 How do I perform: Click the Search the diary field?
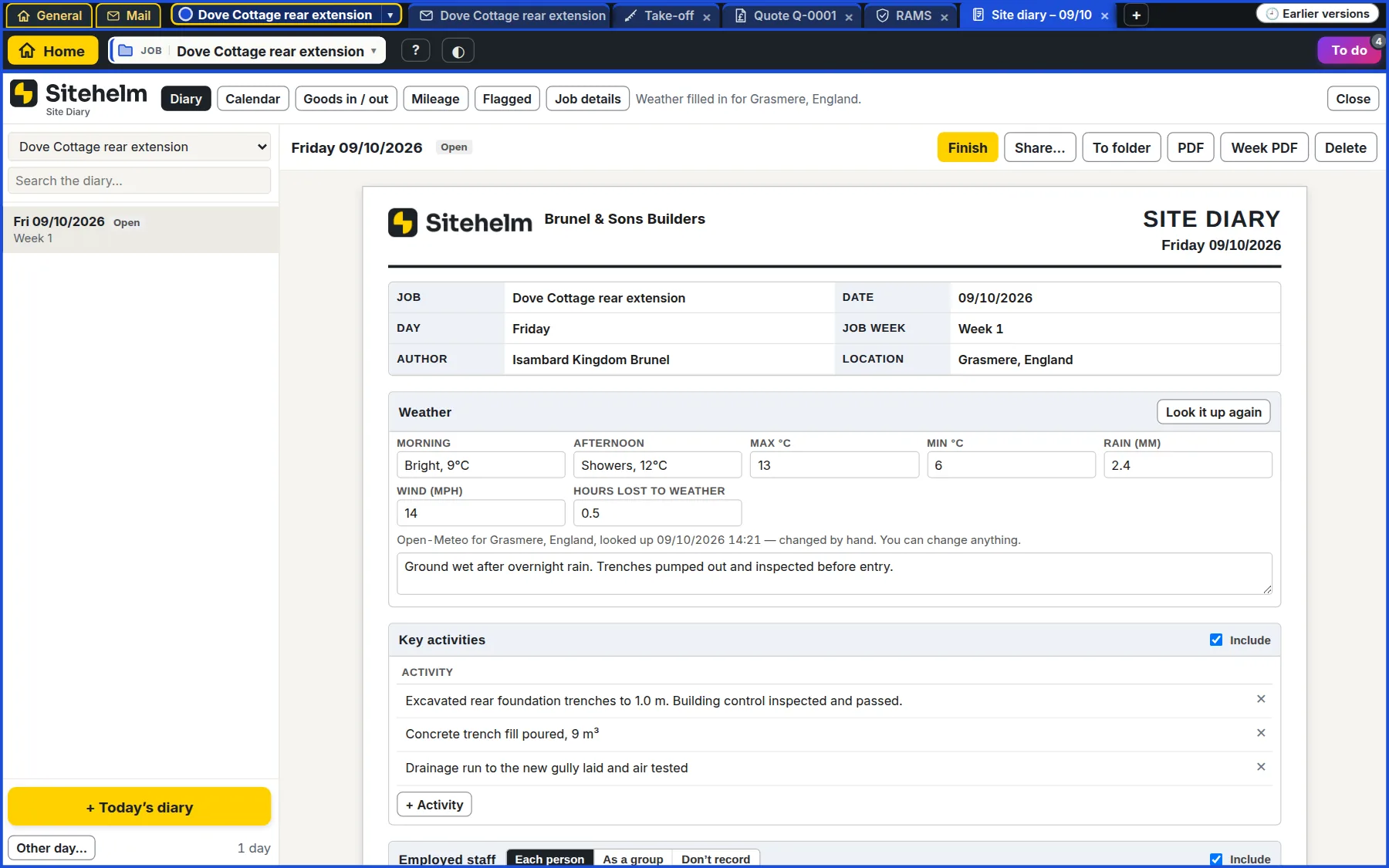139,181
